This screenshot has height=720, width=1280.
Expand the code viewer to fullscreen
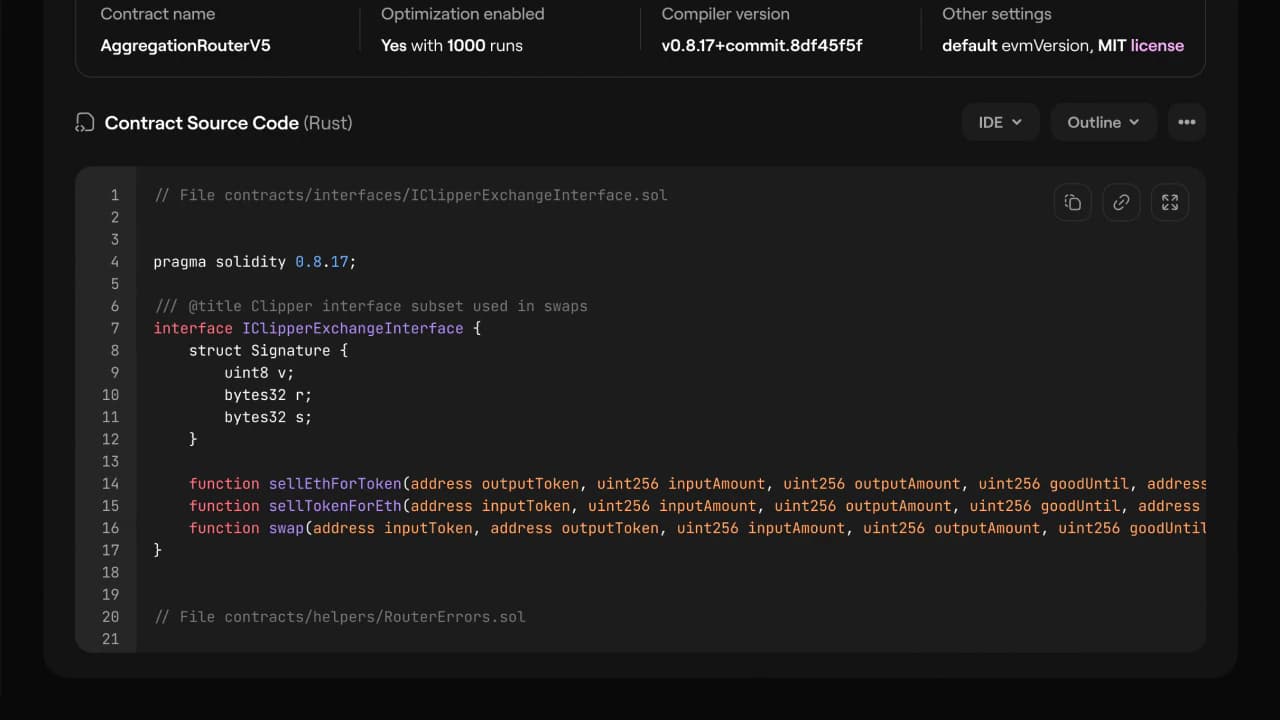pos(1170,203)
